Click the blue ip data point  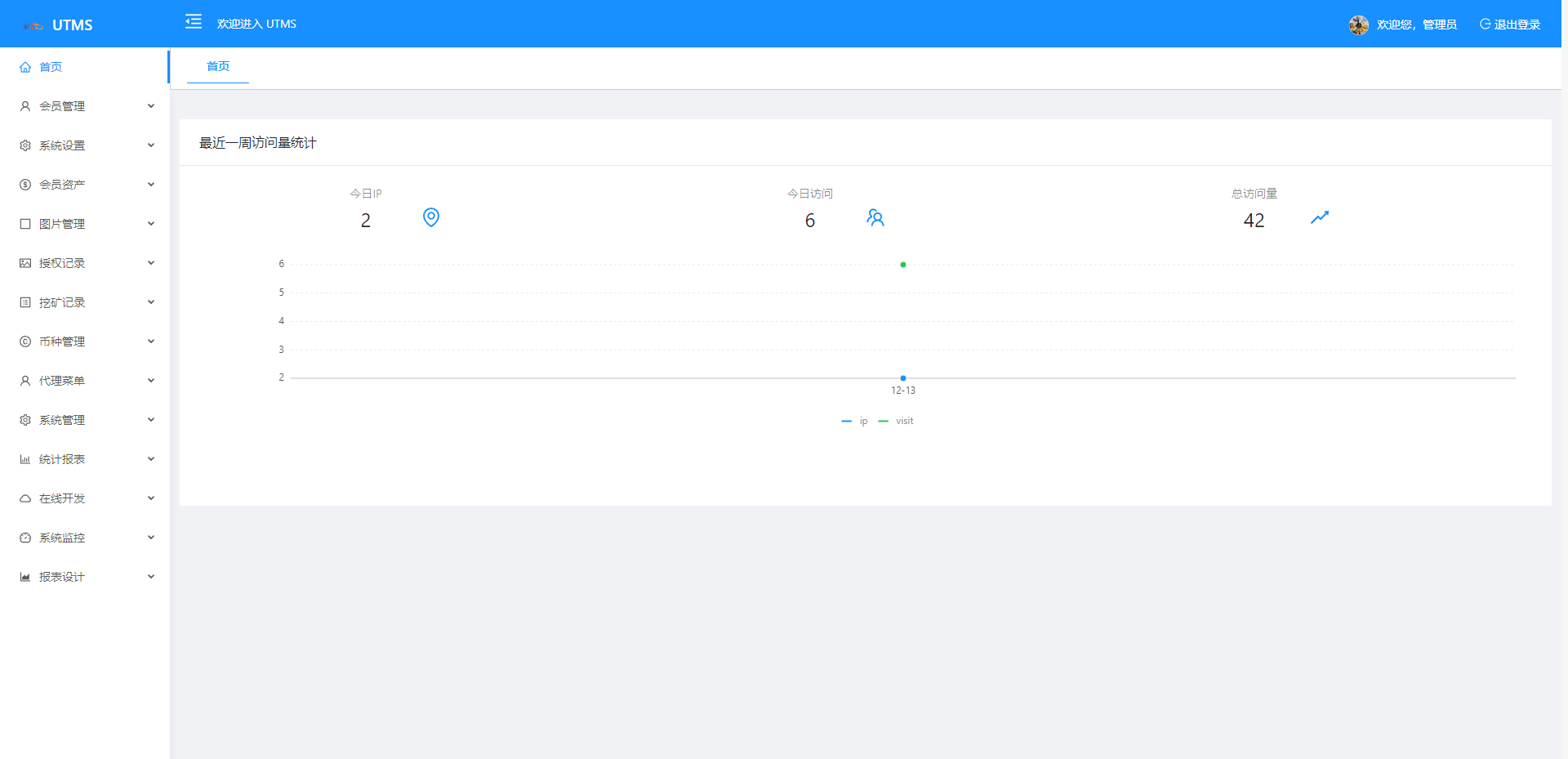903,378
